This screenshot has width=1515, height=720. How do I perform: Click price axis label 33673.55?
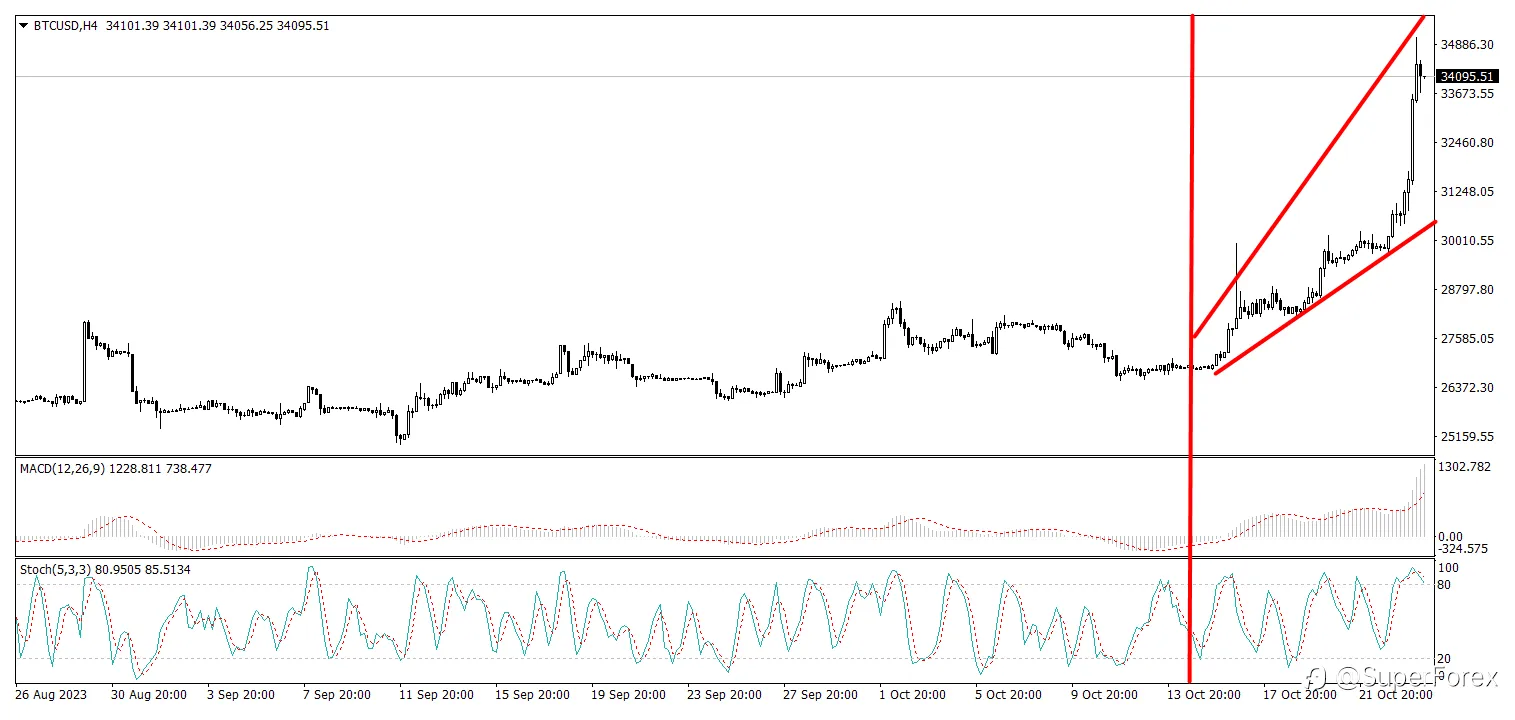click(1467, 94)
